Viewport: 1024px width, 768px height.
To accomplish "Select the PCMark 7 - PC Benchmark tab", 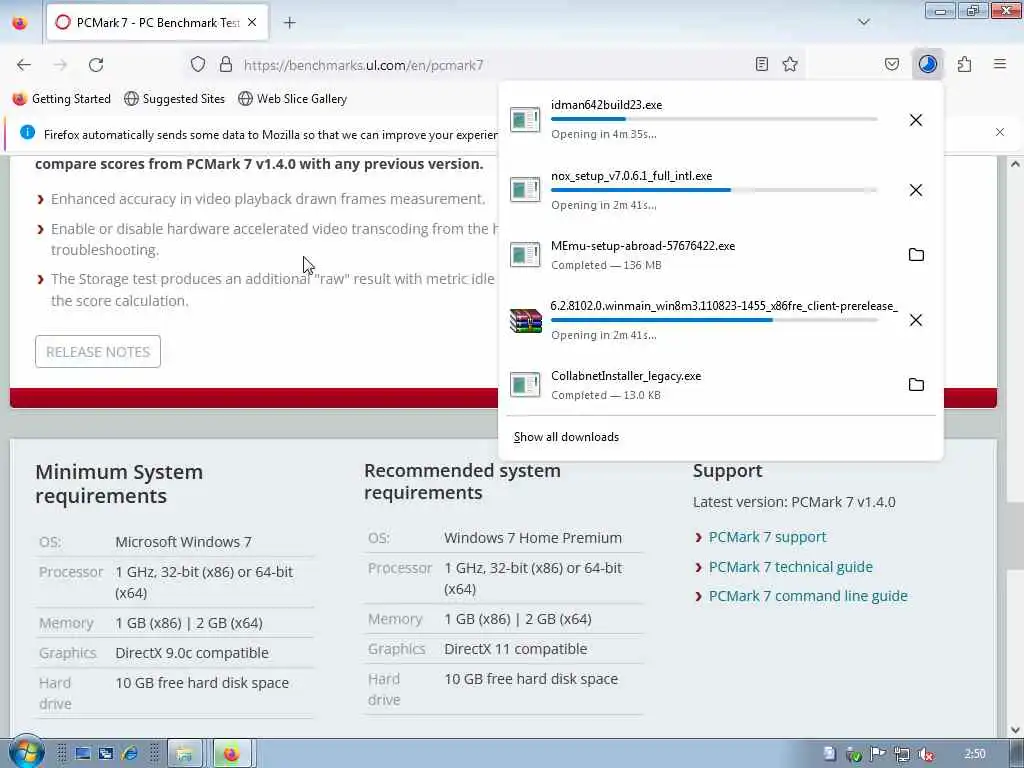I will [157, 23].
